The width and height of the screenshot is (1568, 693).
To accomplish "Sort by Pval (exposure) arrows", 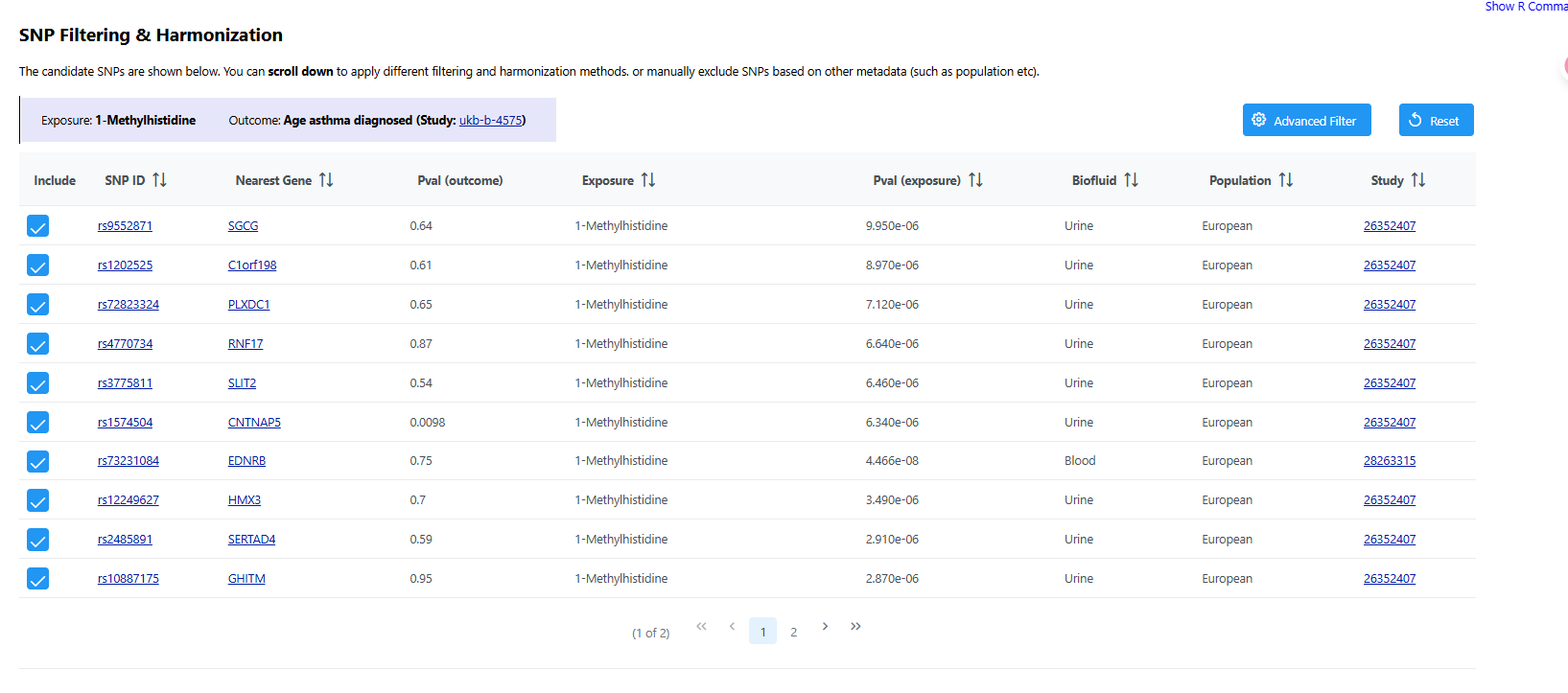I will (975, 180).
